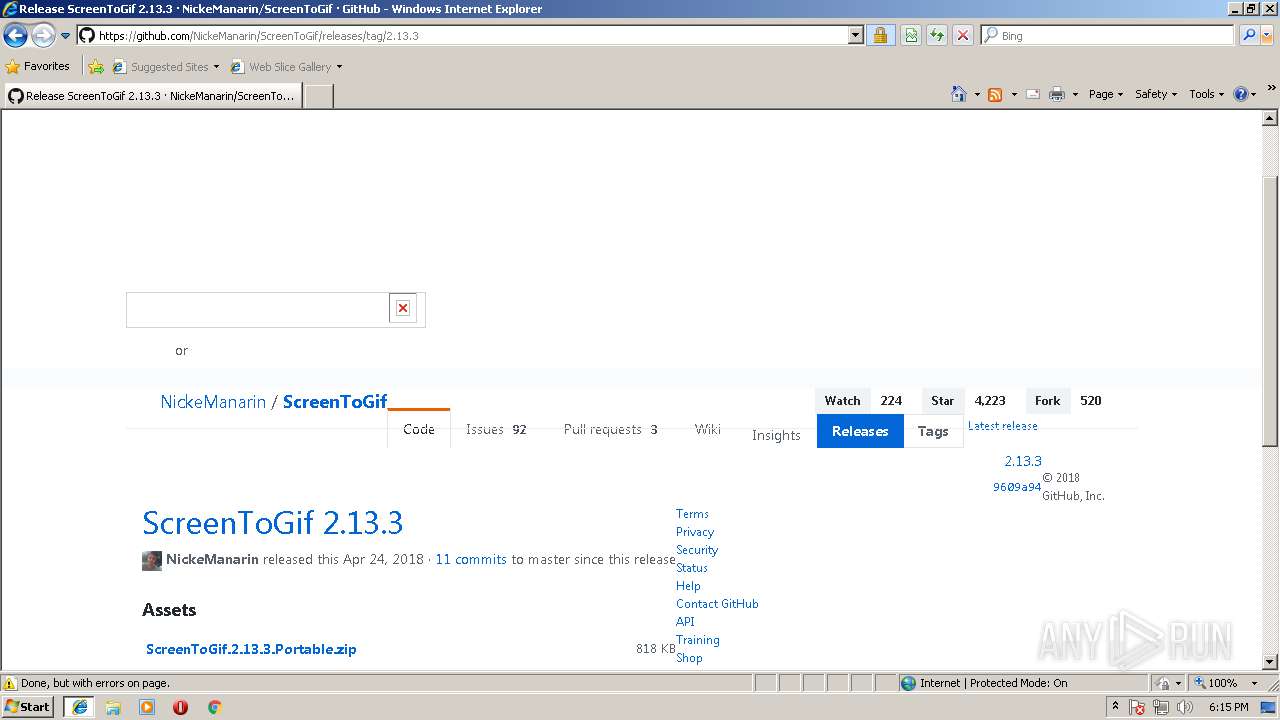1280x720 pixels.
Task: Open the Safety menu
Action: click(1156, 94)
